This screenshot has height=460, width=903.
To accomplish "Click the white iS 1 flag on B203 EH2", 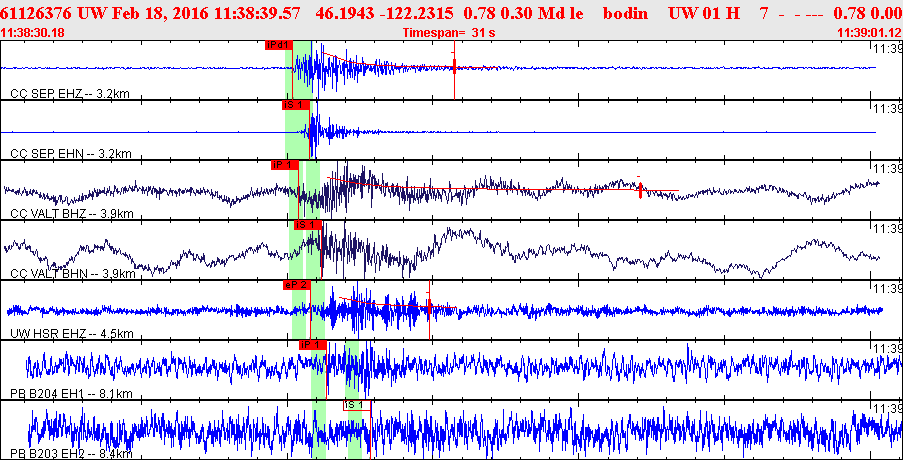I will [x=356, y=404].
